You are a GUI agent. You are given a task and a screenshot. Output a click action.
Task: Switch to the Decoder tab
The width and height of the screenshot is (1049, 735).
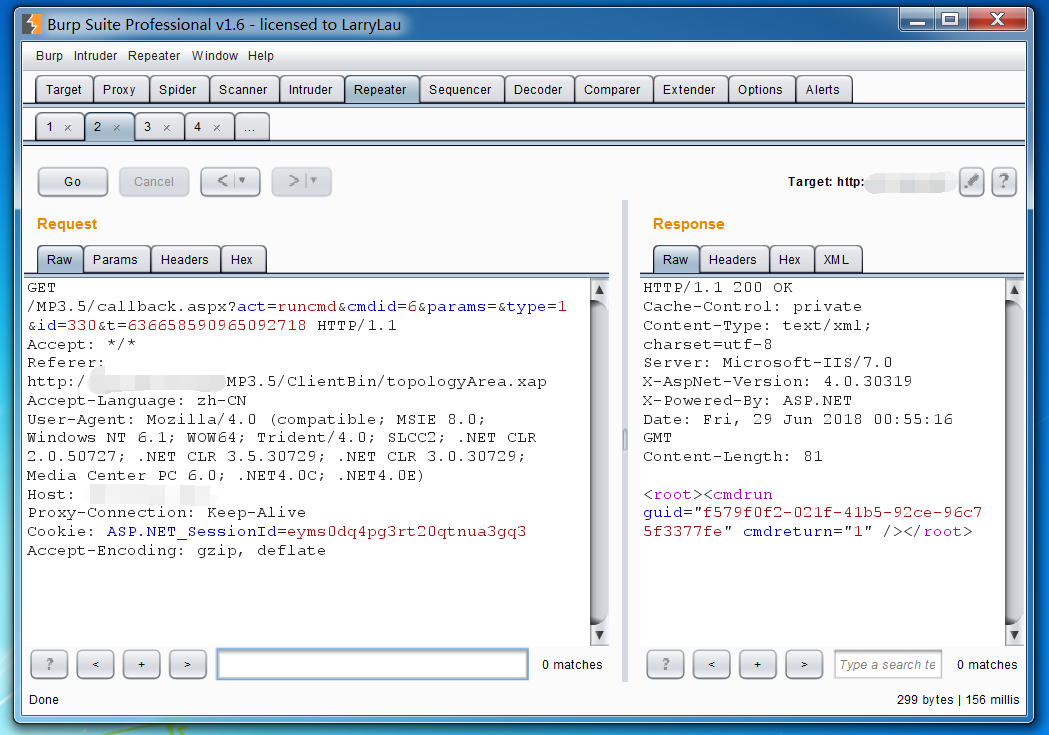coord(538,90)
